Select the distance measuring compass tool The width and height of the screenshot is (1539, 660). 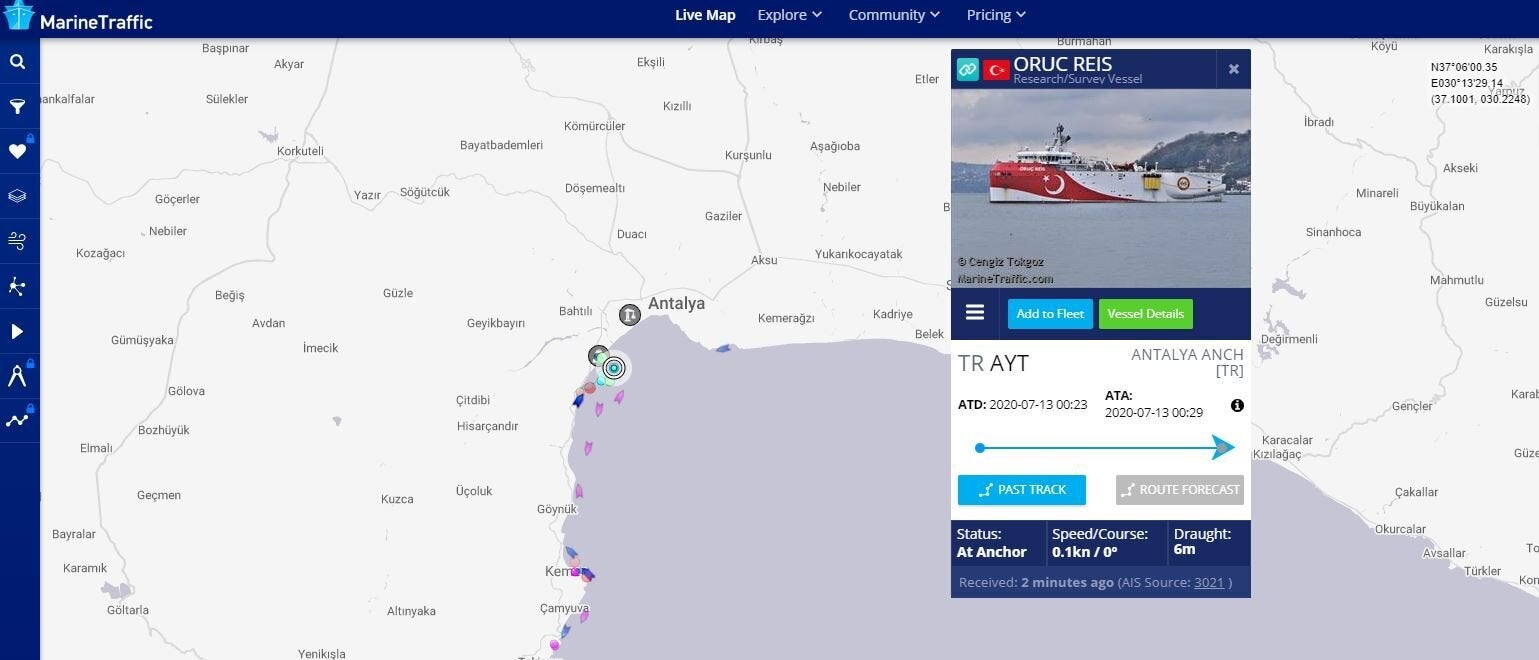(x=17, y=376)
